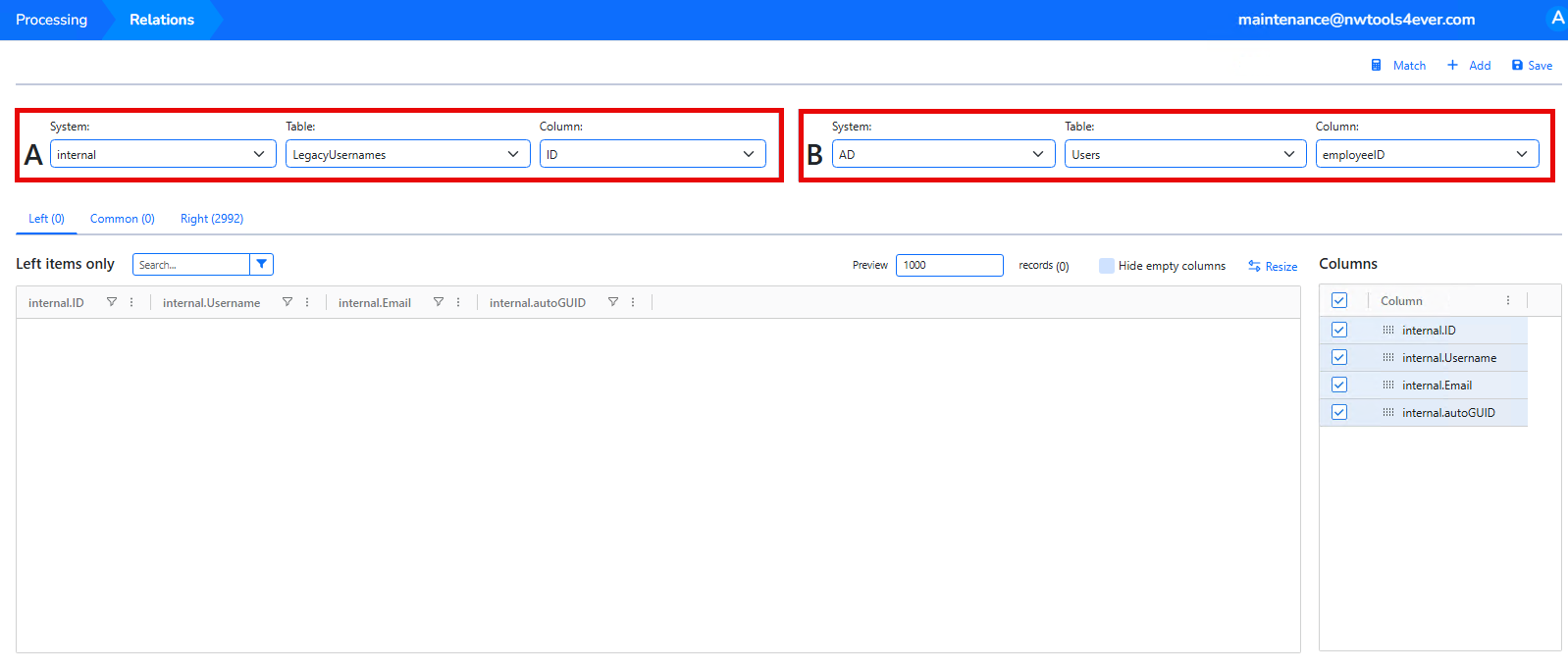Image resolution: width=1568 pixels, height=670 pixels.
Task: Open filter for internal.ID column
Action: [x=112, y=302]
